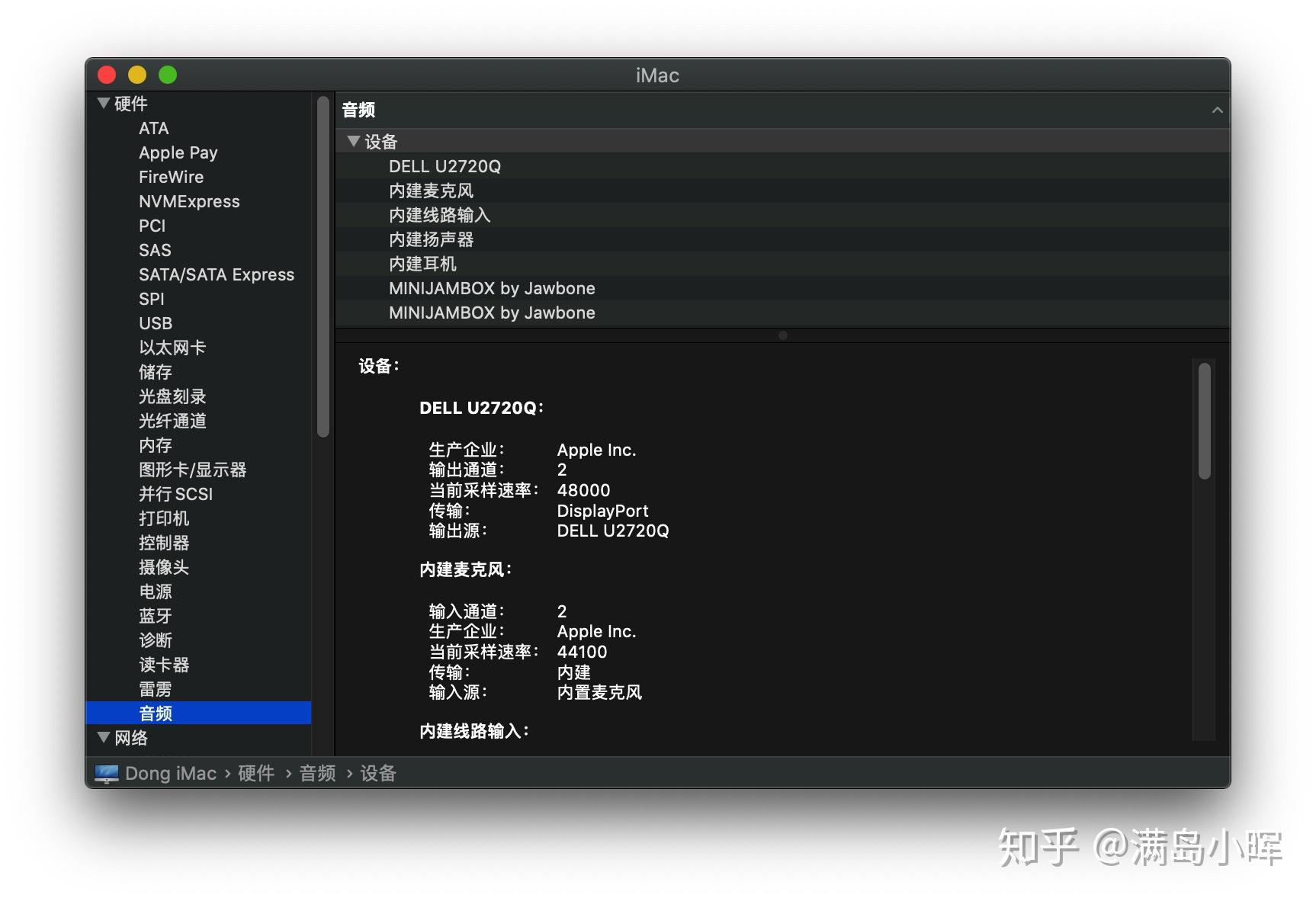Zoom the iMac window with green button
Viewport: 1316px width, 901px height.
[x=168, y=75]
